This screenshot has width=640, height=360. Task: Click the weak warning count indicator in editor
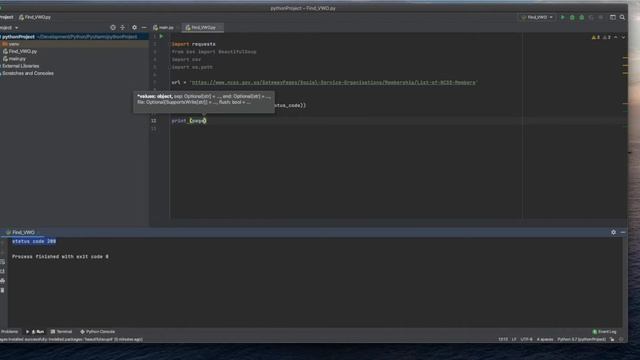tap(607, 37)
